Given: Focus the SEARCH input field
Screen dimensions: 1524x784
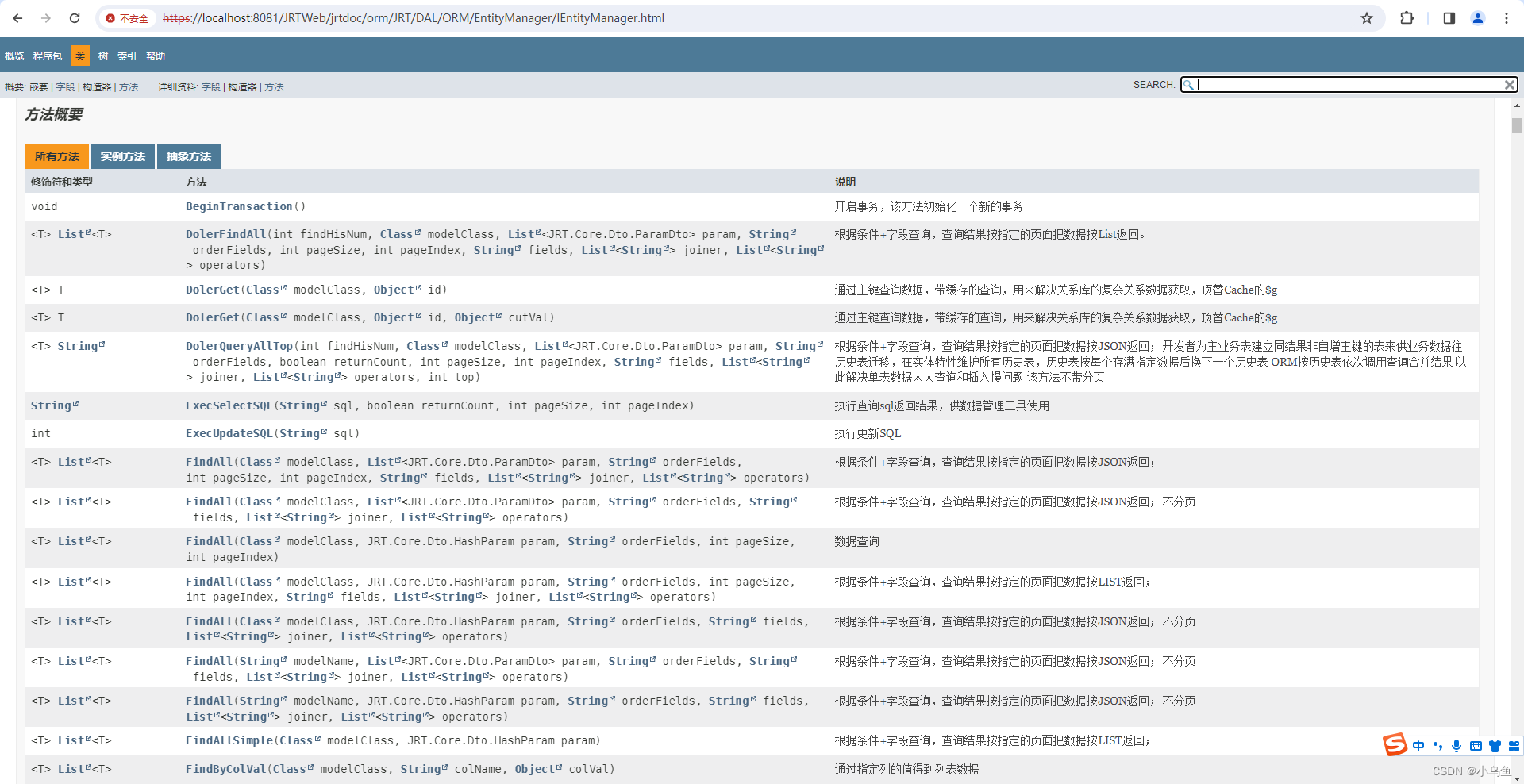Looking at the screenshot, I should (x=1349, y=85).
